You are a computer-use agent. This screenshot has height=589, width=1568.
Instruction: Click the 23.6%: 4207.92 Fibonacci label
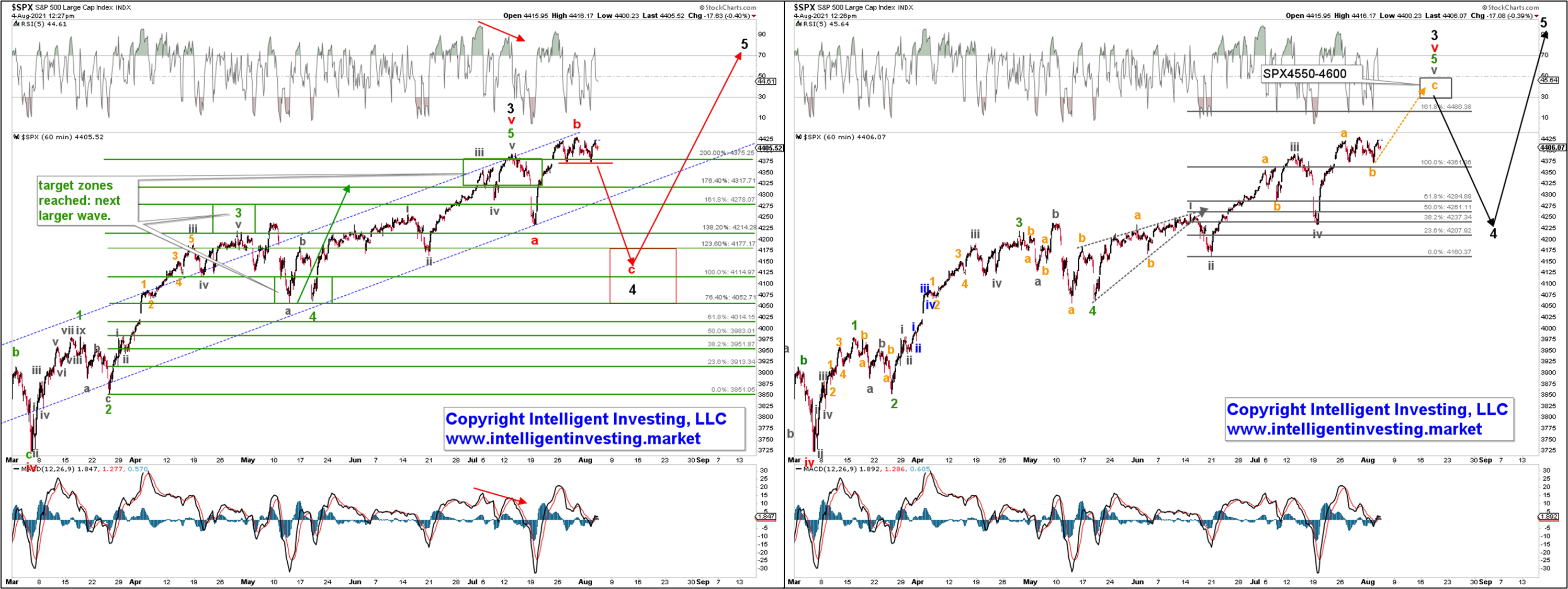[1448, 231]
